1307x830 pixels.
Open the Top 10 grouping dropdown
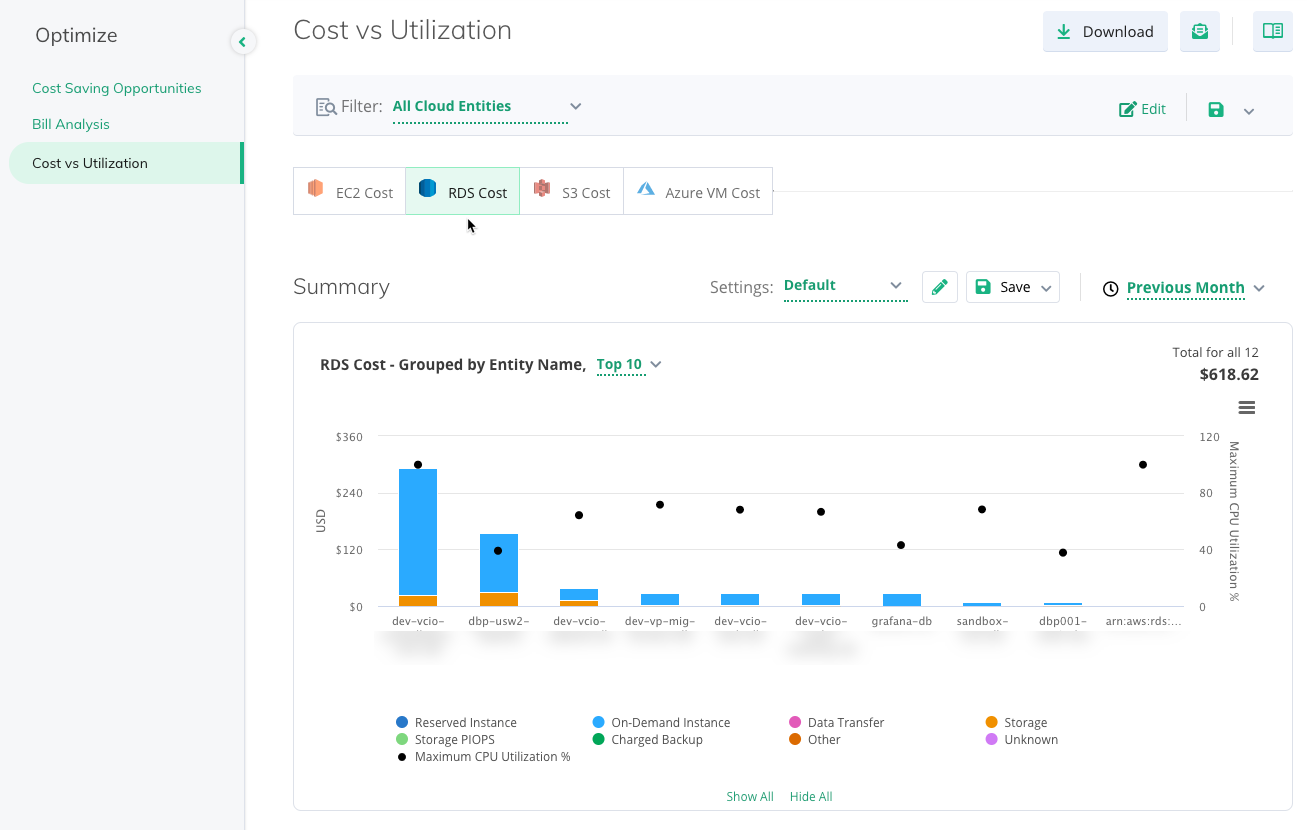tap(629, 365)
